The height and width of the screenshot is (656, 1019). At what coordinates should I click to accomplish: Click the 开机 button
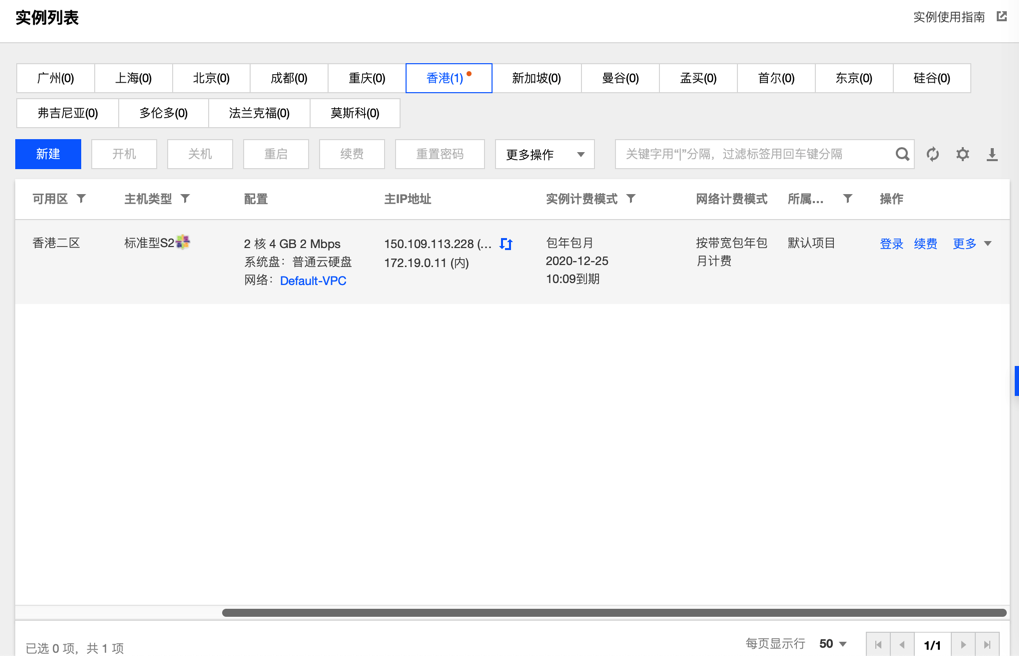(x=124, y=154)
